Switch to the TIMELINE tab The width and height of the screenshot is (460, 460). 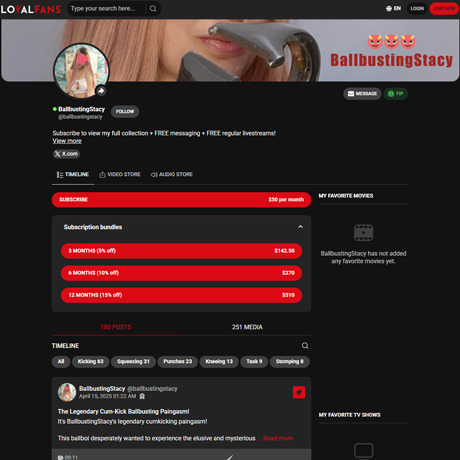tap(73, 174)
